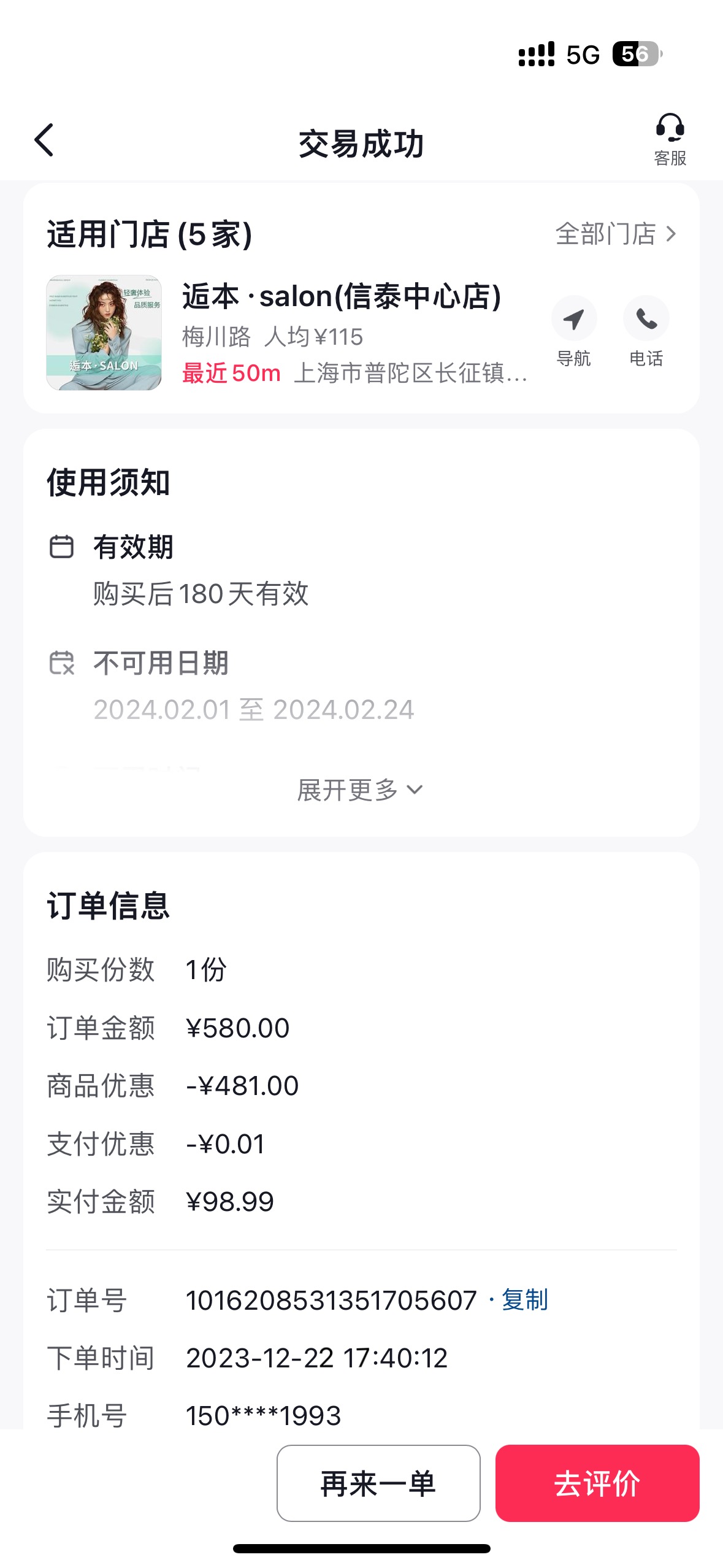723x1568 pixels.
Task: Open customer service headset icon
Action: 670,128
